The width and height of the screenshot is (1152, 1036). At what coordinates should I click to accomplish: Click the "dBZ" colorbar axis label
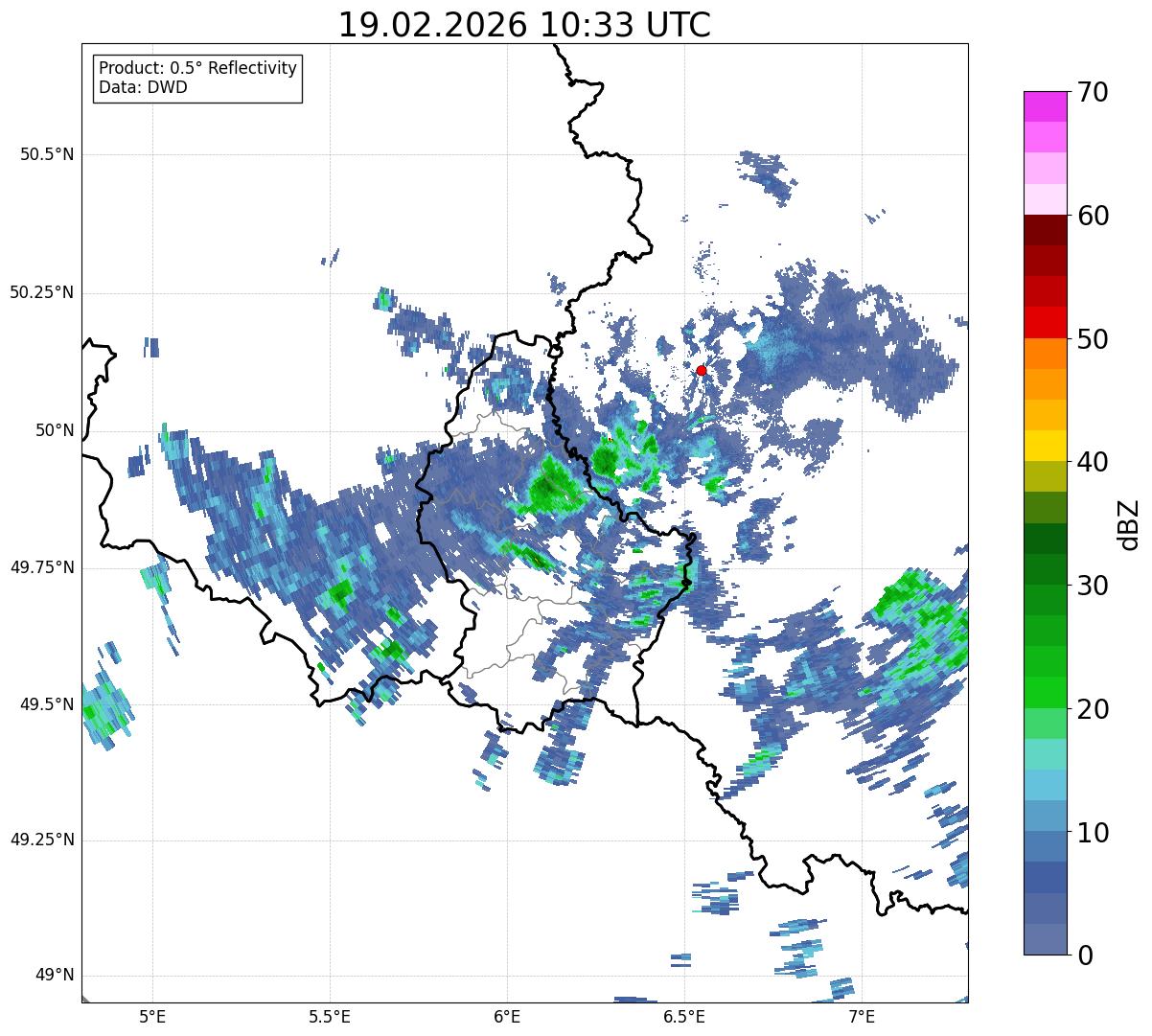coord(1129,524)
